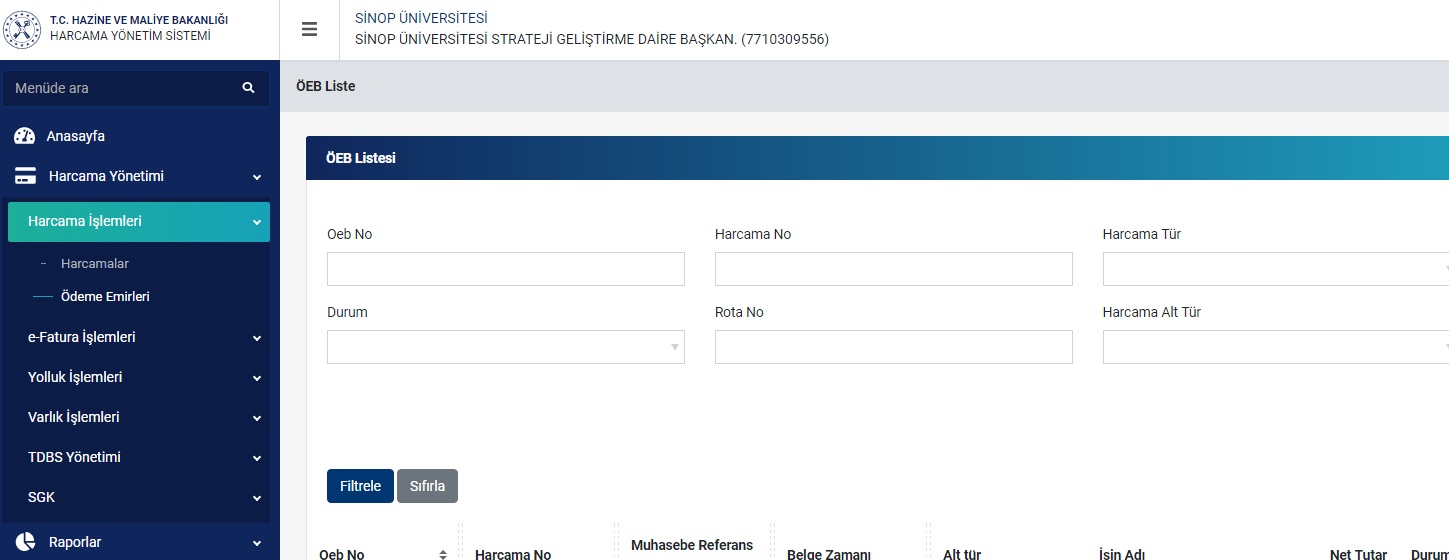Image resolution: width=1449 pixels, height=560 pixels.
Task: Sort the table by Oeb No arrows
Action: coord(443,554)
